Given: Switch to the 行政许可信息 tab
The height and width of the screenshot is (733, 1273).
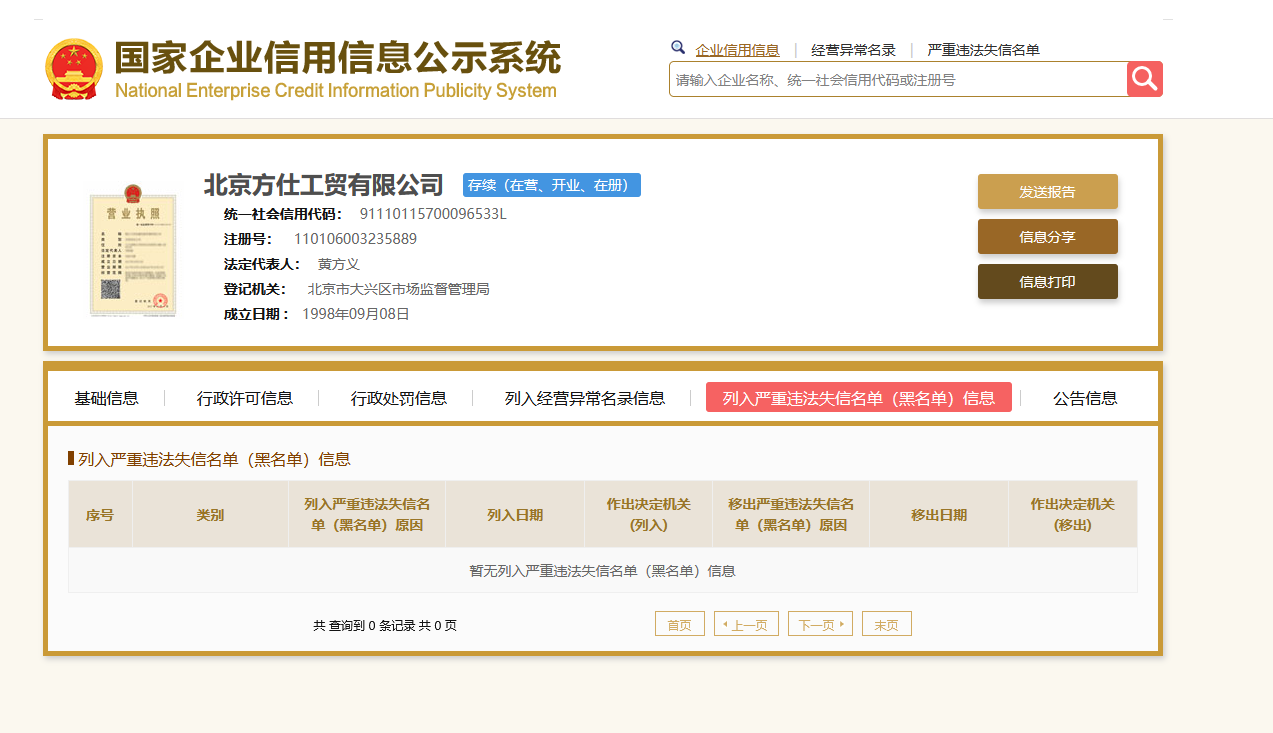Looking at the screenshot, I should pyautogui.click(x=245, y=398).
